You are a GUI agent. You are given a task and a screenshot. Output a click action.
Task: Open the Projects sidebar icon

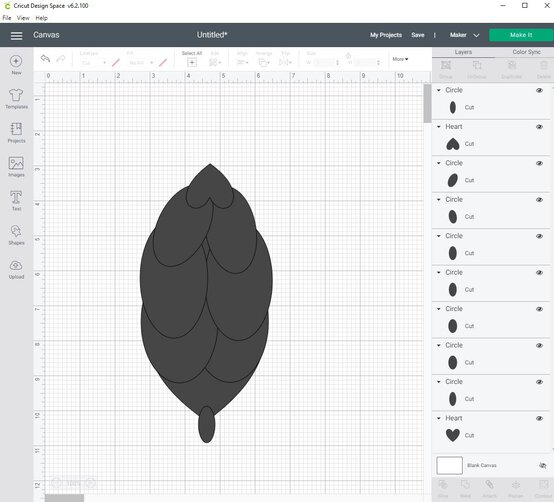[16, 132]
